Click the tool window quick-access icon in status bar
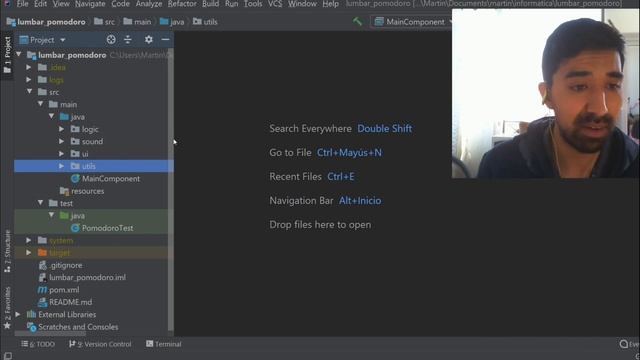640x360 pixels. click(7, 356)
